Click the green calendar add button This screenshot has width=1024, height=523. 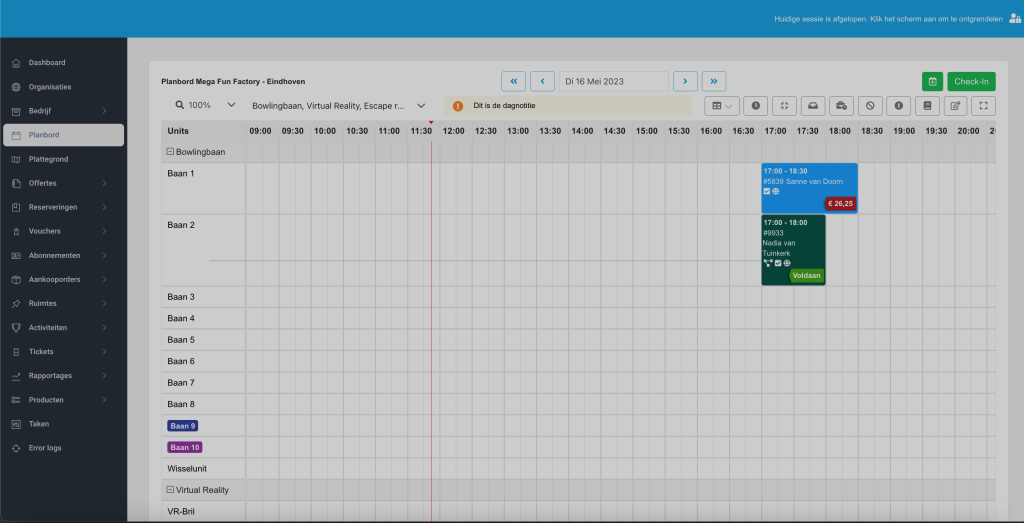point(932,81)
